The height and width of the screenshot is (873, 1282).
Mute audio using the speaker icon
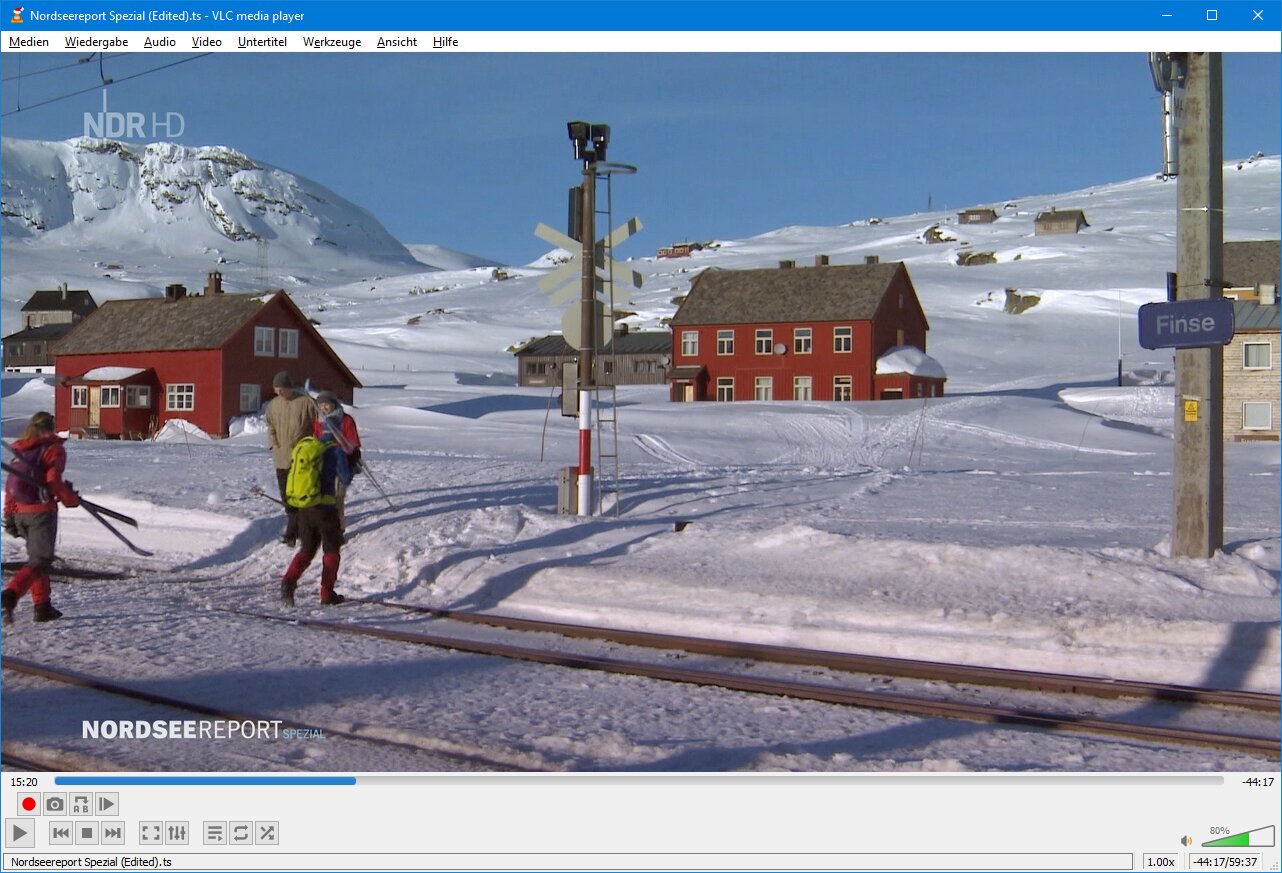coord(1186,841)
